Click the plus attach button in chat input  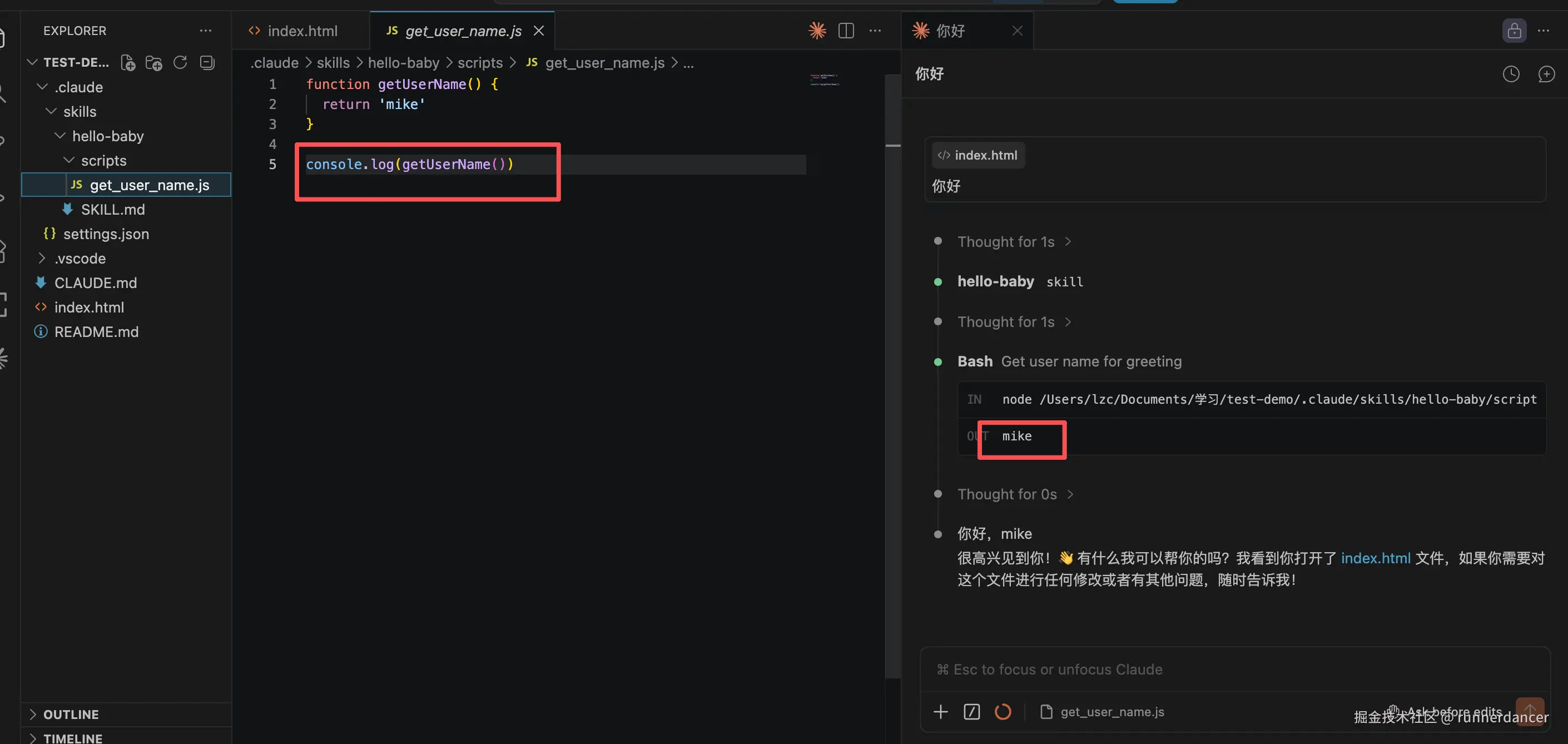[940, 711]
